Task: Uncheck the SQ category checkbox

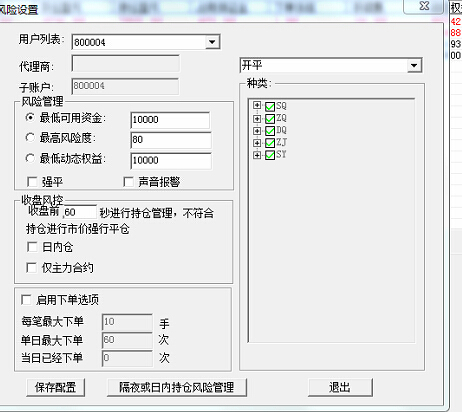Action: point(270,106)
